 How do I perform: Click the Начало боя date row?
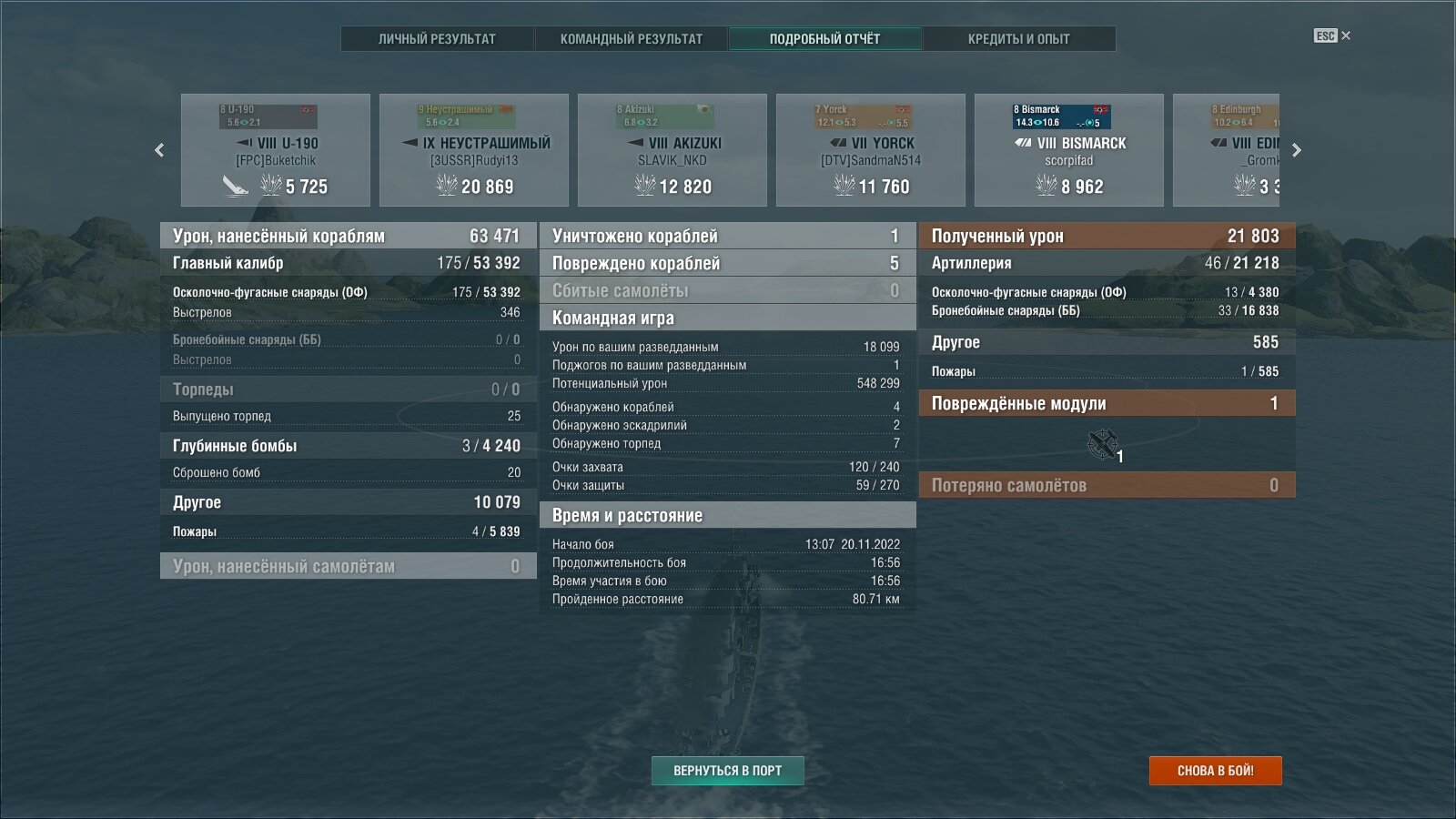tap(727, 544)
